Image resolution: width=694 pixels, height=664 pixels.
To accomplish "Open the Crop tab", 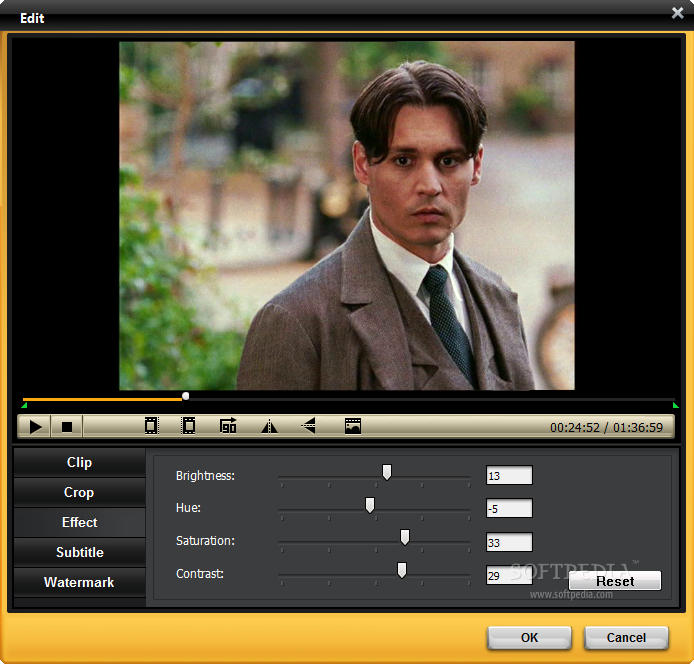I will (x=79, y=493).
